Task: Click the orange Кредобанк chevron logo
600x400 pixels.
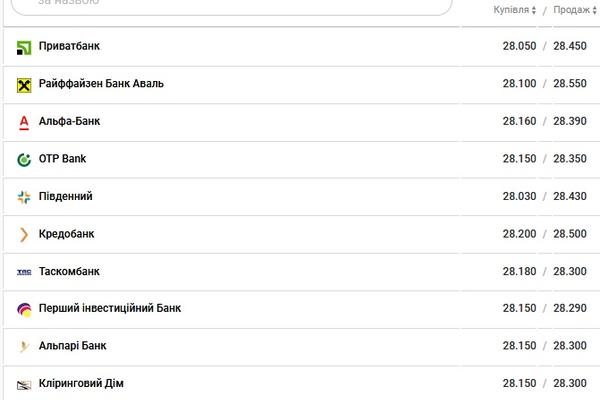Action: 24,235
